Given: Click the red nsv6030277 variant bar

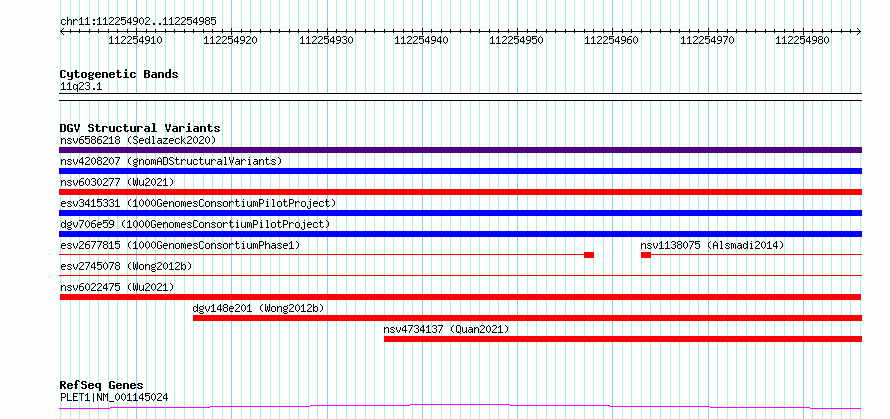Looking at the screenshot, I should 460,192.
